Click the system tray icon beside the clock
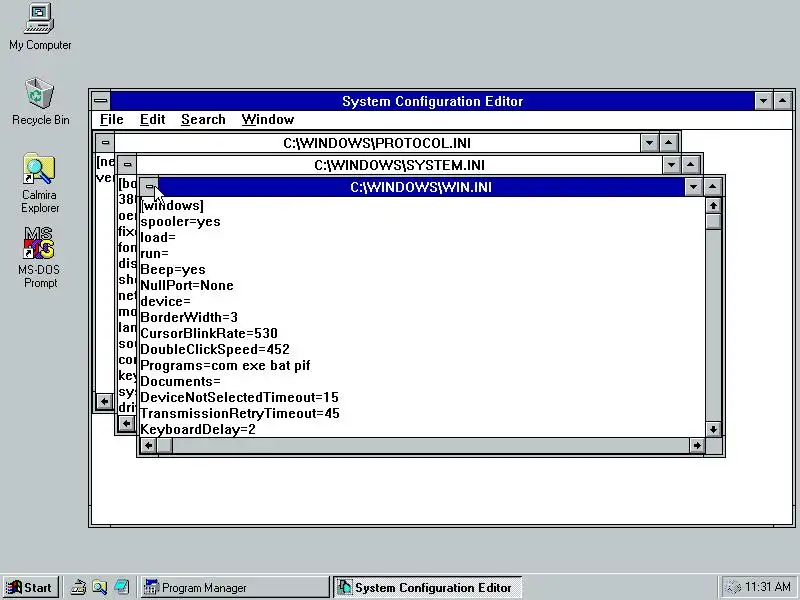800x600 pixels. [x=733, y=588]
